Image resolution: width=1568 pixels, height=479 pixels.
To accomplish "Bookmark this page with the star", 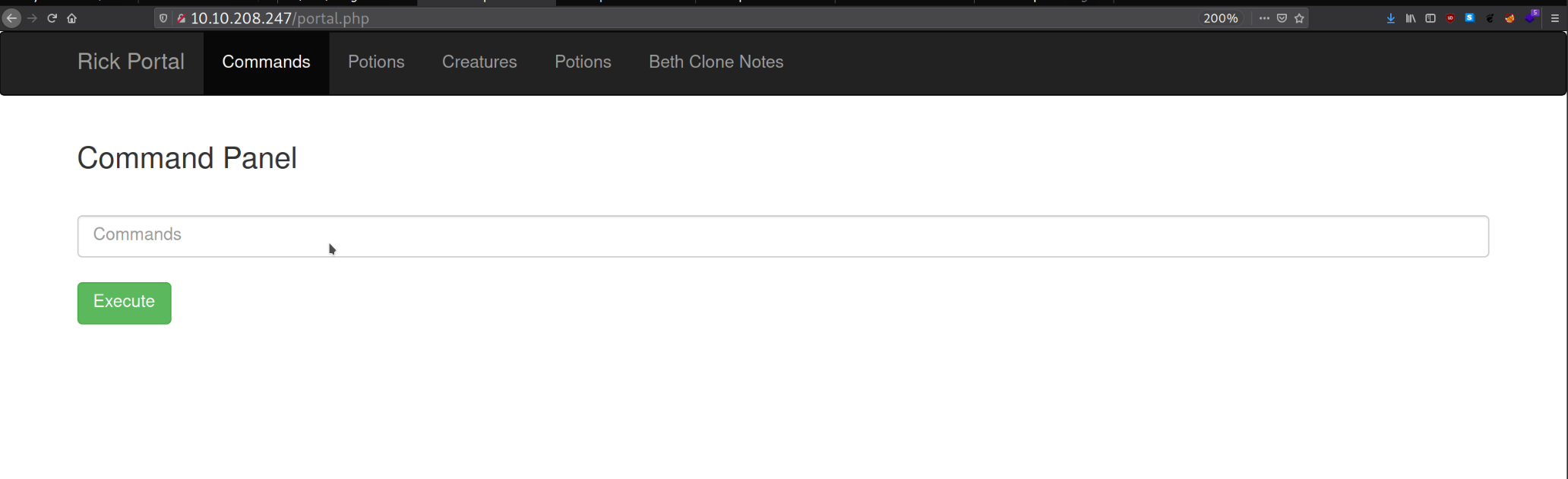I will tap(1300, 18).
